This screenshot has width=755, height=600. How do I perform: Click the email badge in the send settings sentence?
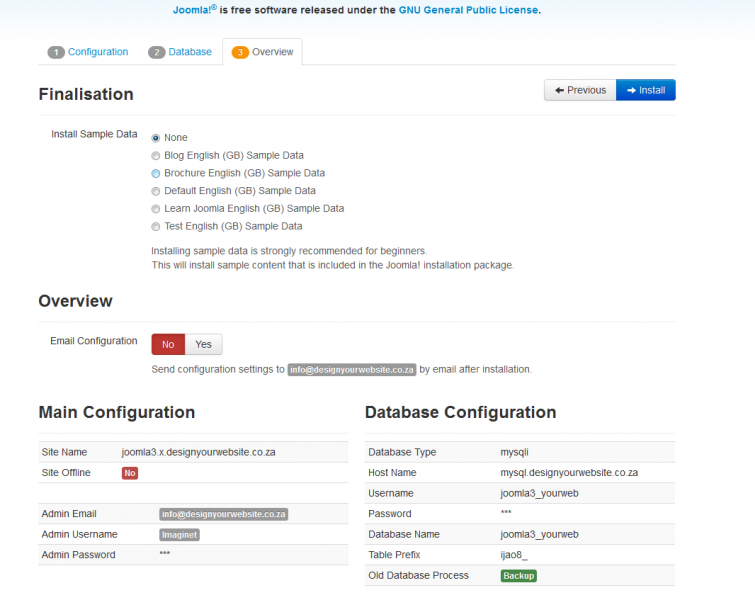point(352,370)
